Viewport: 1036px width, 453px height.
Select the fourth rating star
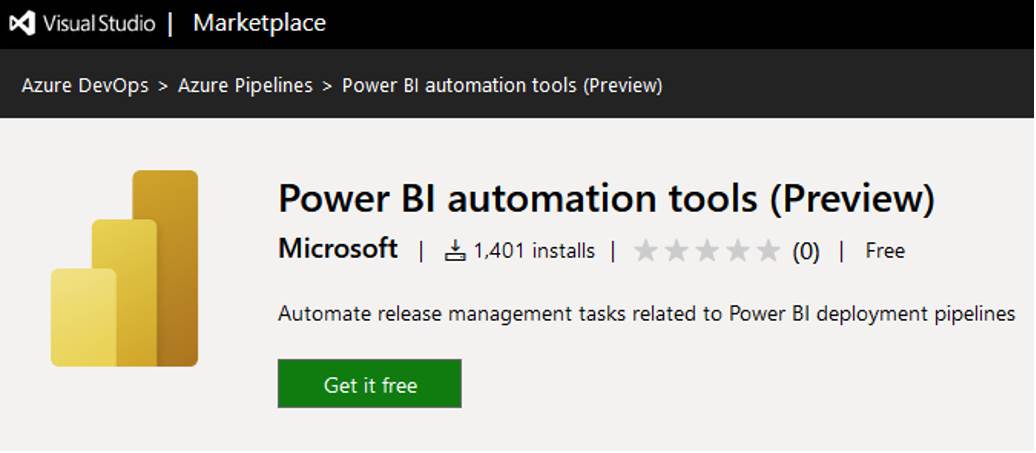click(x=738, y=251)
